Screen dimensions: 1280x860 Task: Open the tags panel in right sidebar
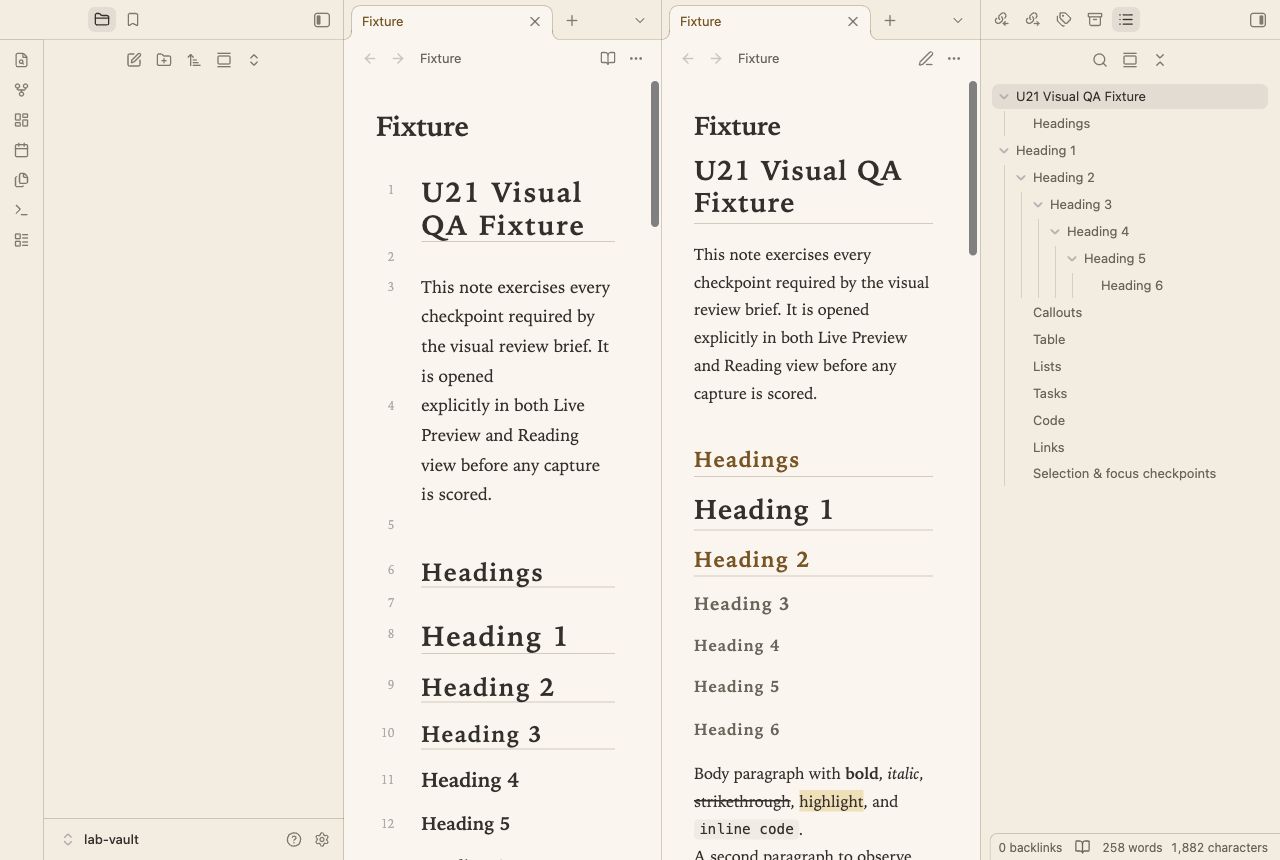1064,20
